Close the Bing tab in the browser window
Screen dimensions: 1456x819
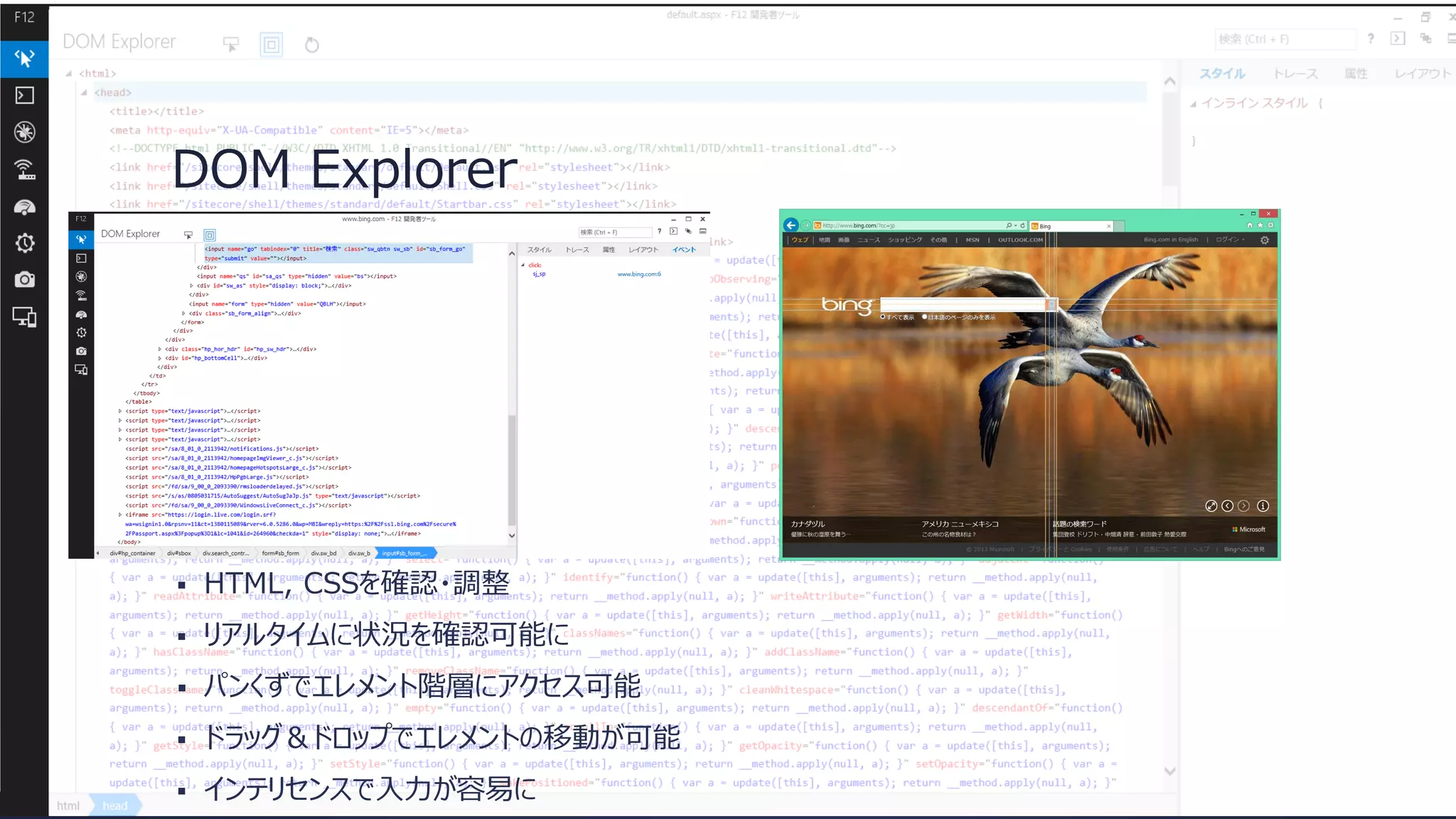click(x=1108, y=226)
